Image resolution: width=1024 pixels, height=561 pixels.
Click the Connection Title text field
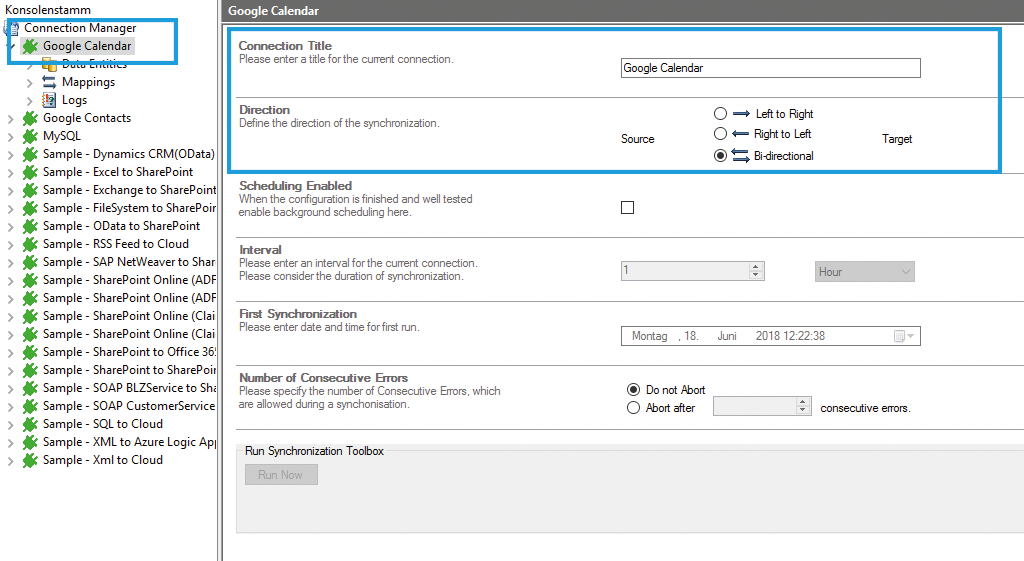pyautogui.click(x=770, y=68)
